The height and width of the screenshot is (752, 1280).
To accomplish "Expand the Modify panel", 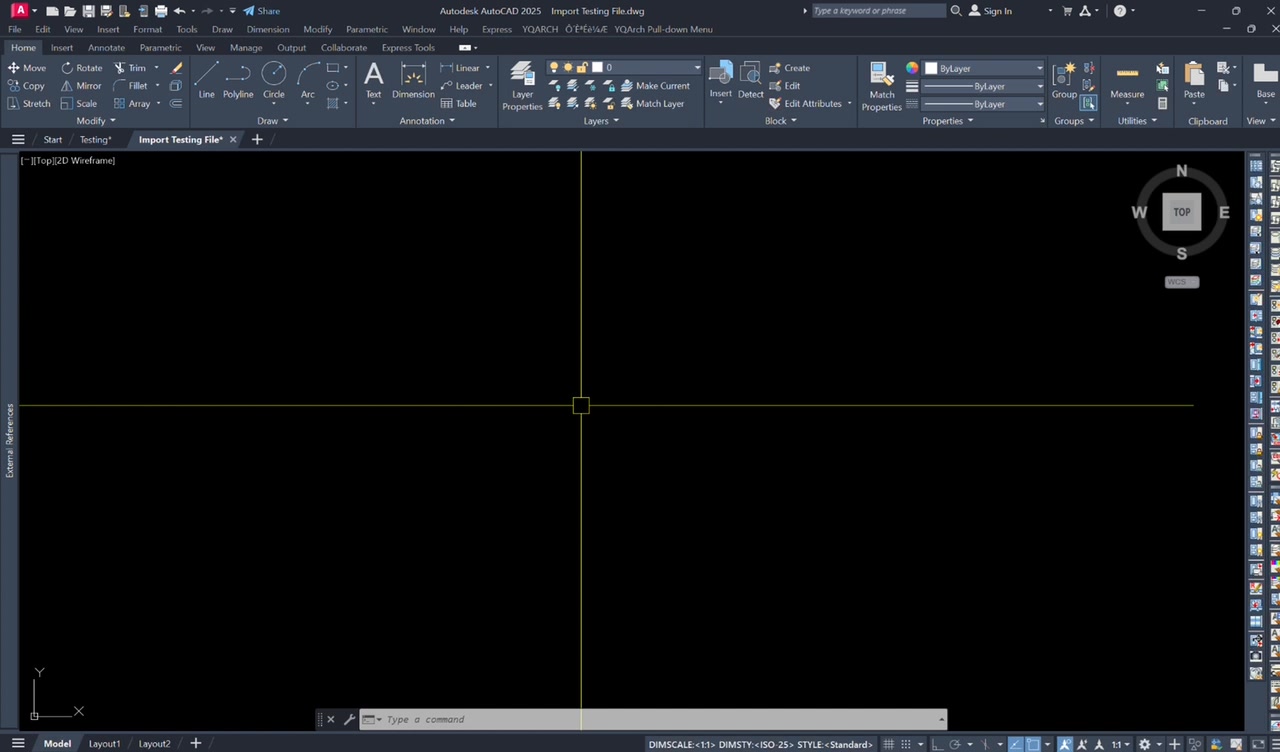I will click(96, 121).
